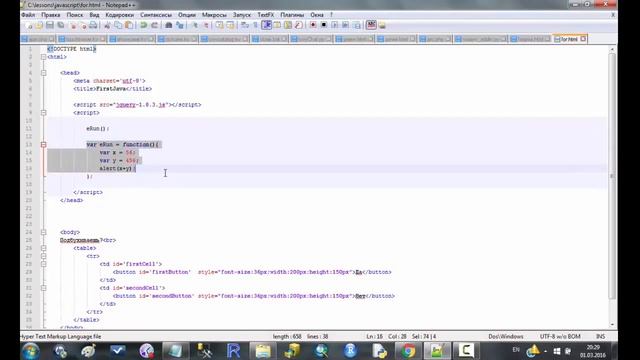The image size is (640, 360).
Task: Click the closing </script> tag on line 19
Action: [x=88, y=192]
